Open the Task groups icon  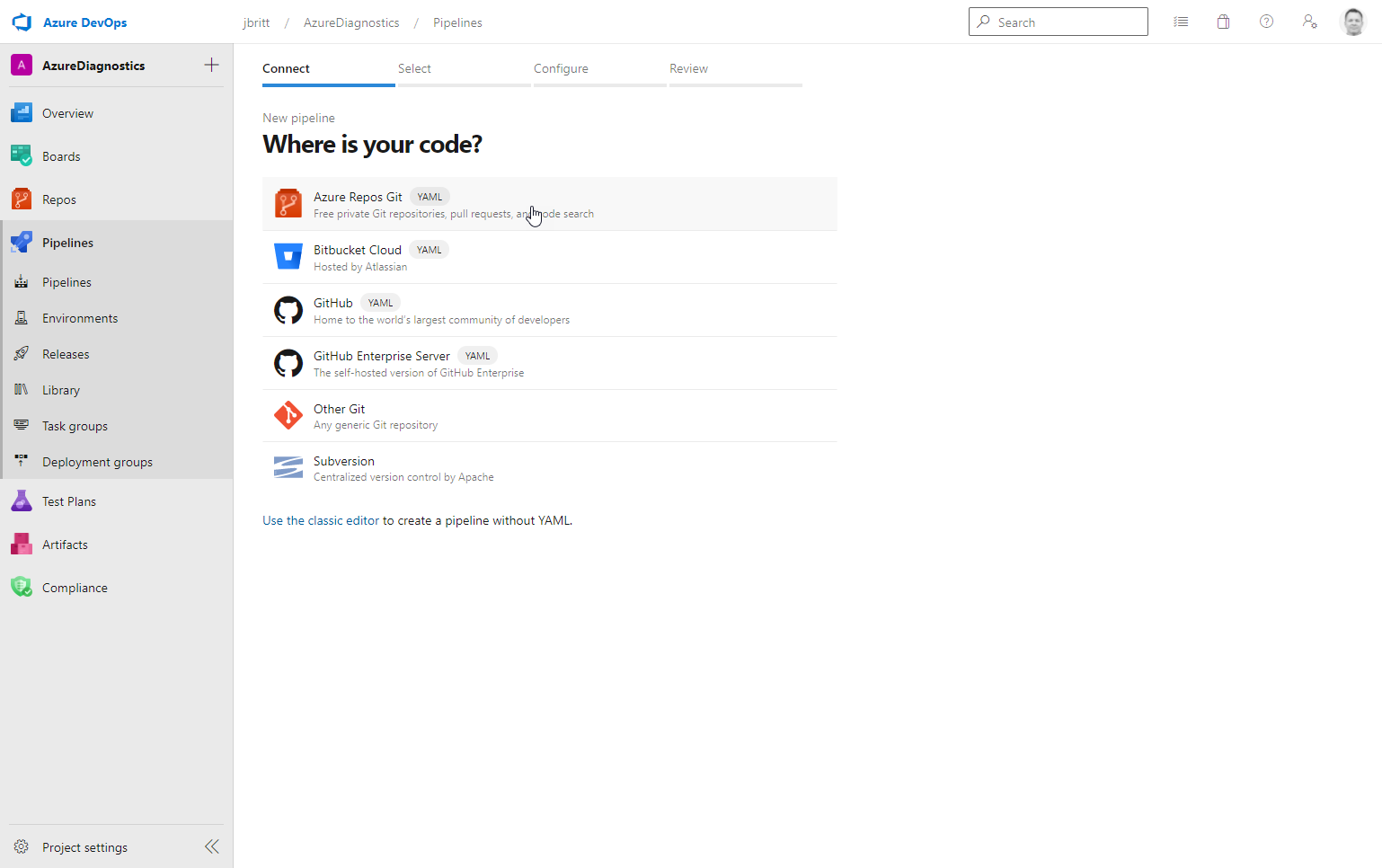pyautogui.click(x=22, y=426)
